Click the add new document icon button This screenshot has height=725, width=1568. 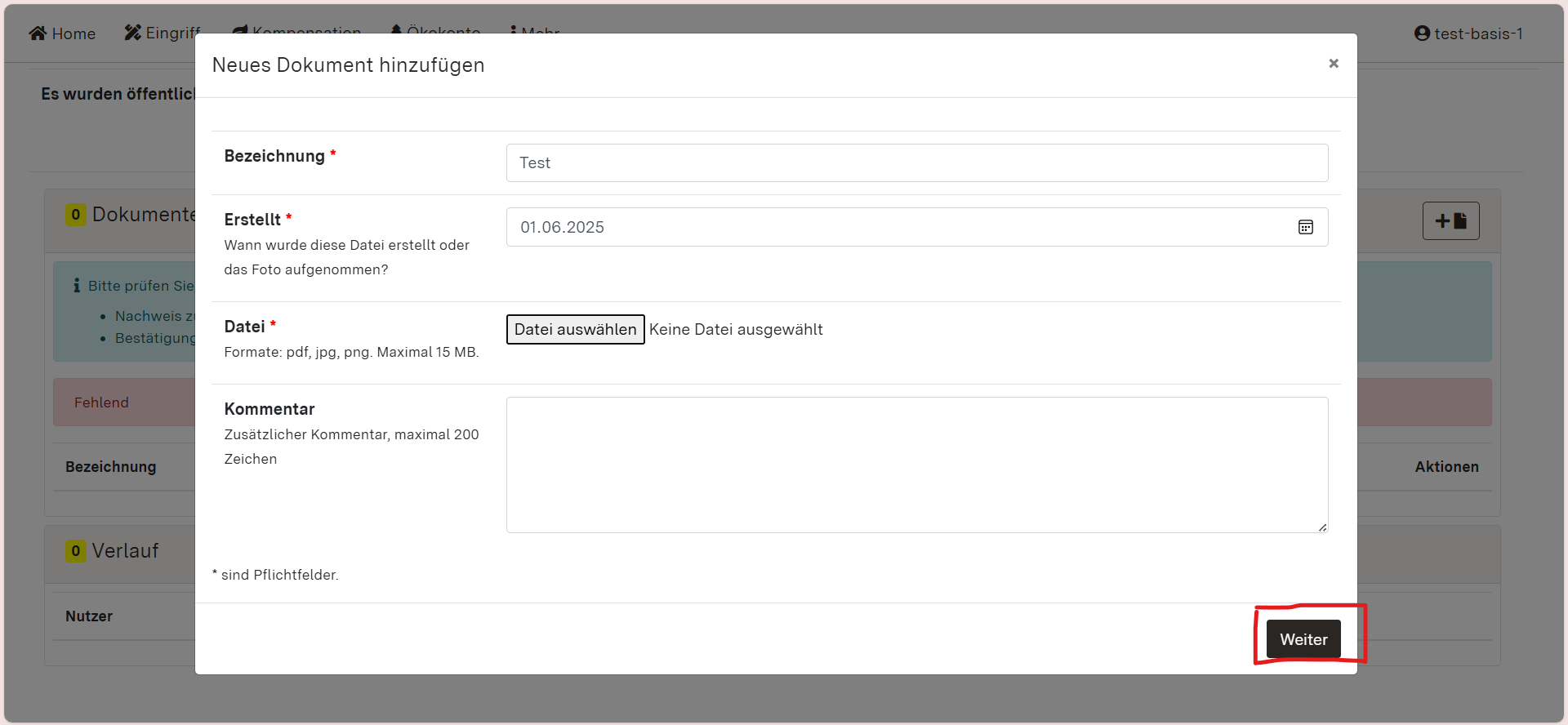[1450, 221]
